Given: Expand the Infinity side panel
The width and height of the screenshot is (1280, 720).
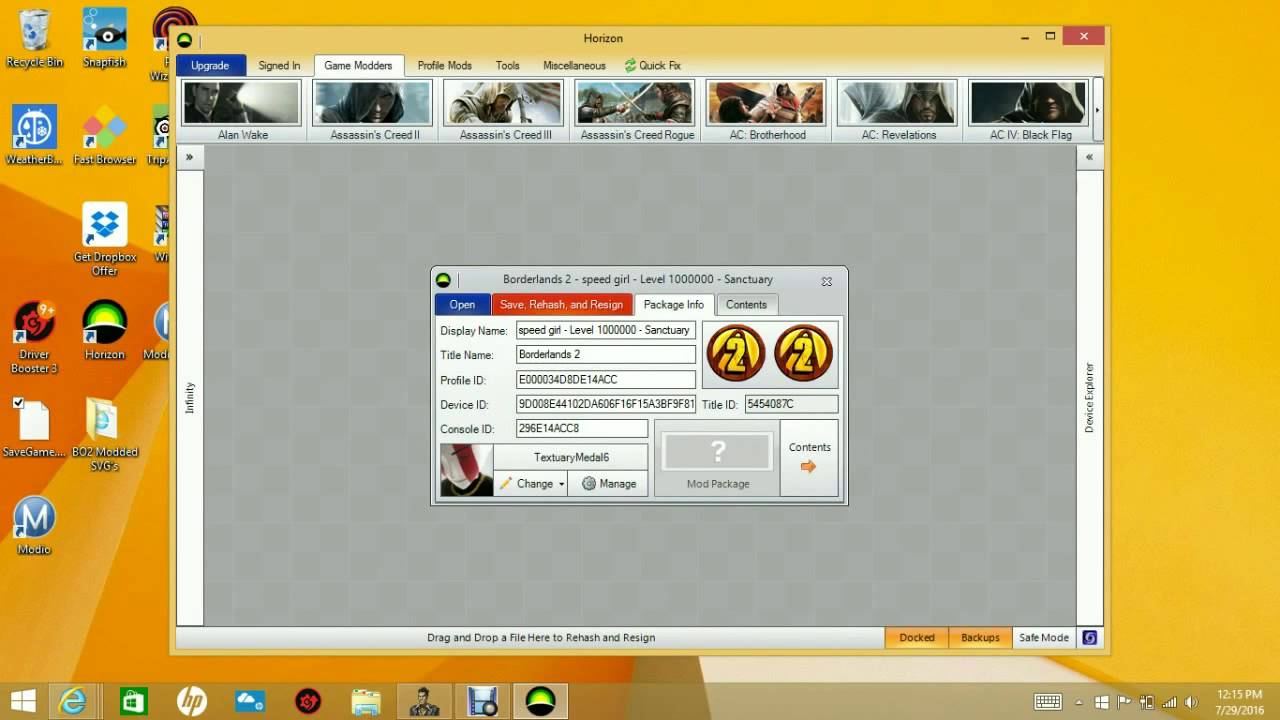Looking at the screenshot, I should coord(189,157).
